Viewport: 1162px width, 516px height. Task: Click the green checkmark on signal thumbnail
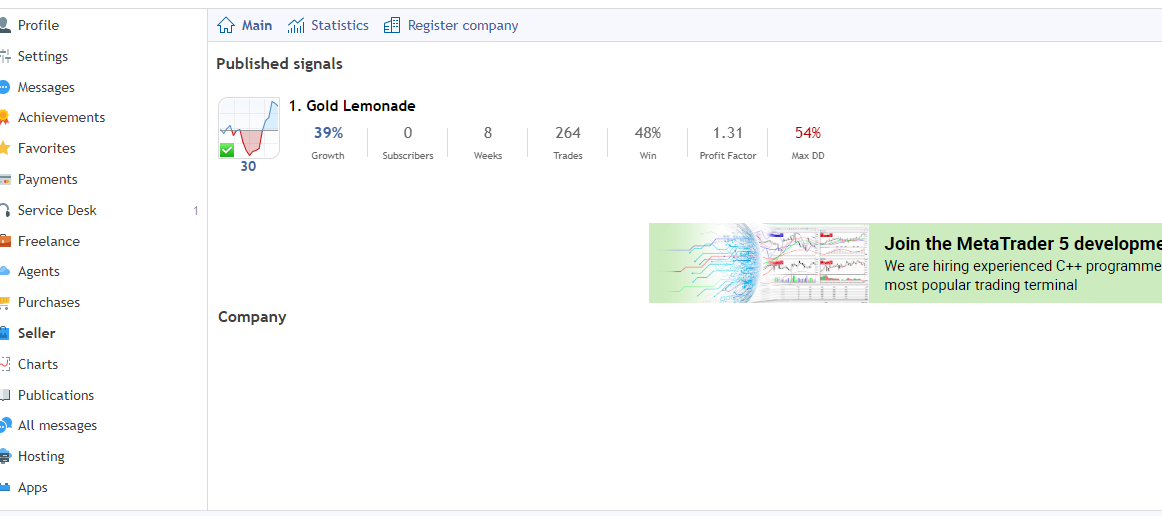[x=227, y=150]
